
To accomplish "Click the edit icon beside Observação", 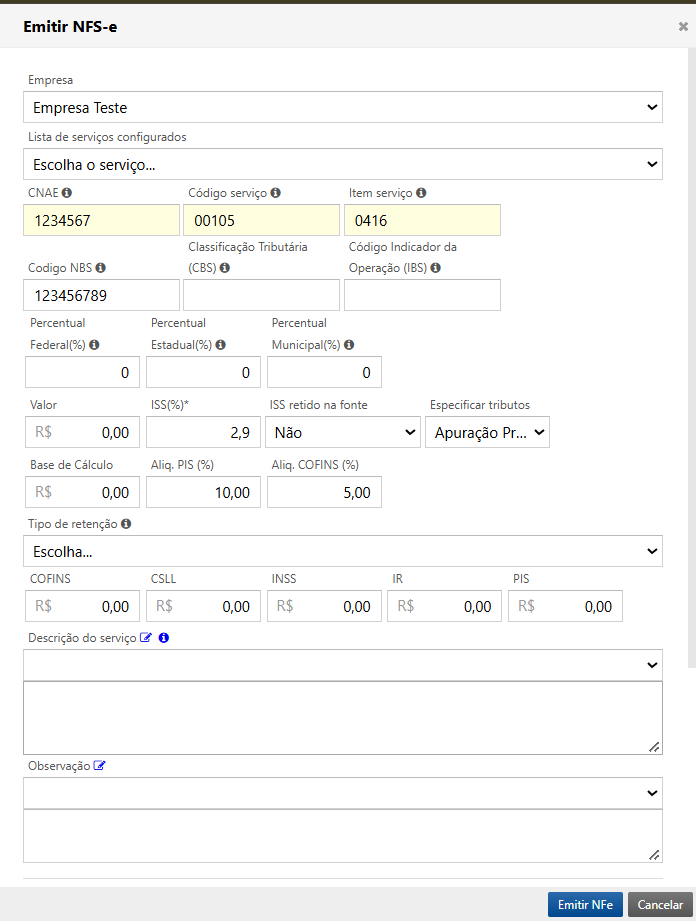I will [99, 766].
